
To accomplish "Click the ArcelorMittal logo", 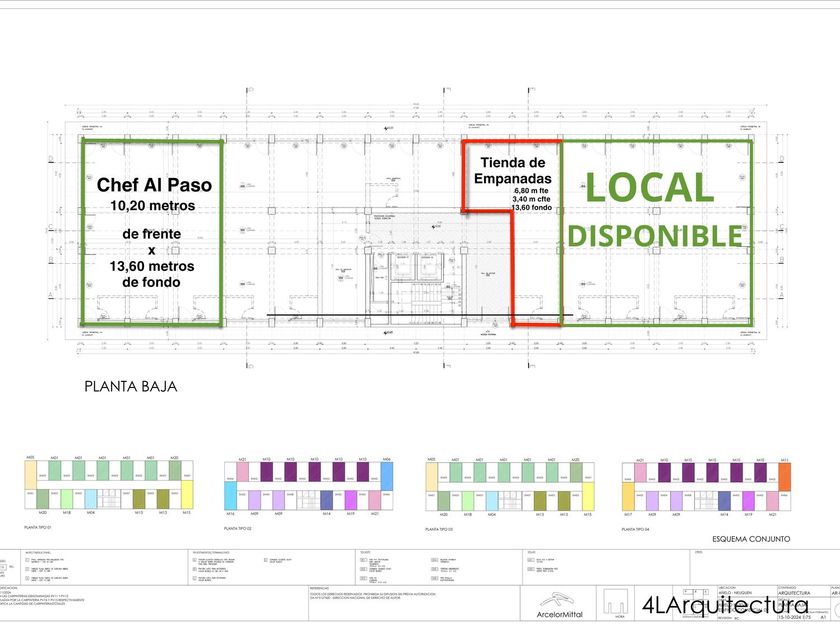I will (559, 604).
